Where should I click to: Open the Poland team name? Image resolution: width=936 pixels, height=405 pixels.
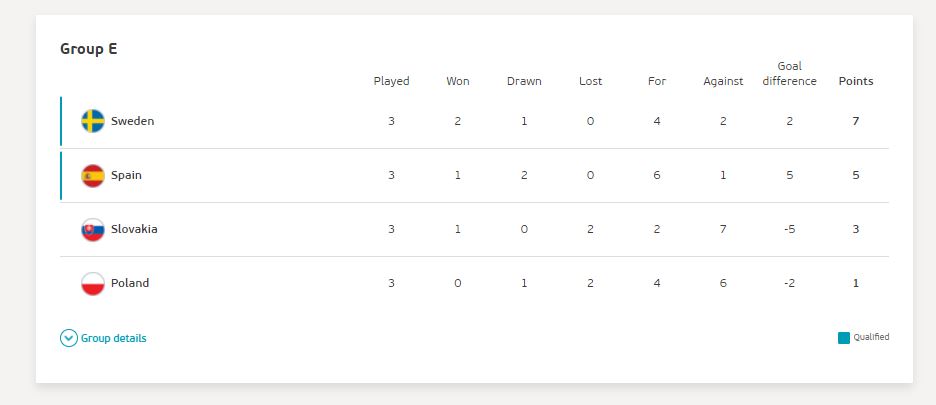[130, 283]
